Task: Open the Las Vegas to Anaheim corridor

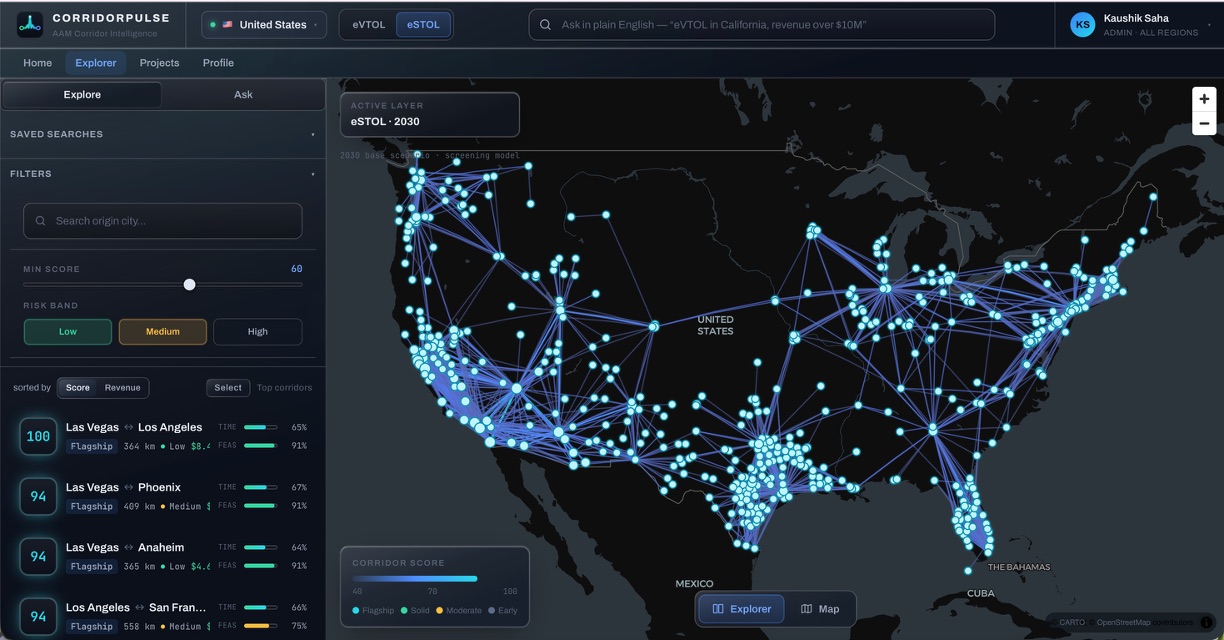Action: pos(162,556)
